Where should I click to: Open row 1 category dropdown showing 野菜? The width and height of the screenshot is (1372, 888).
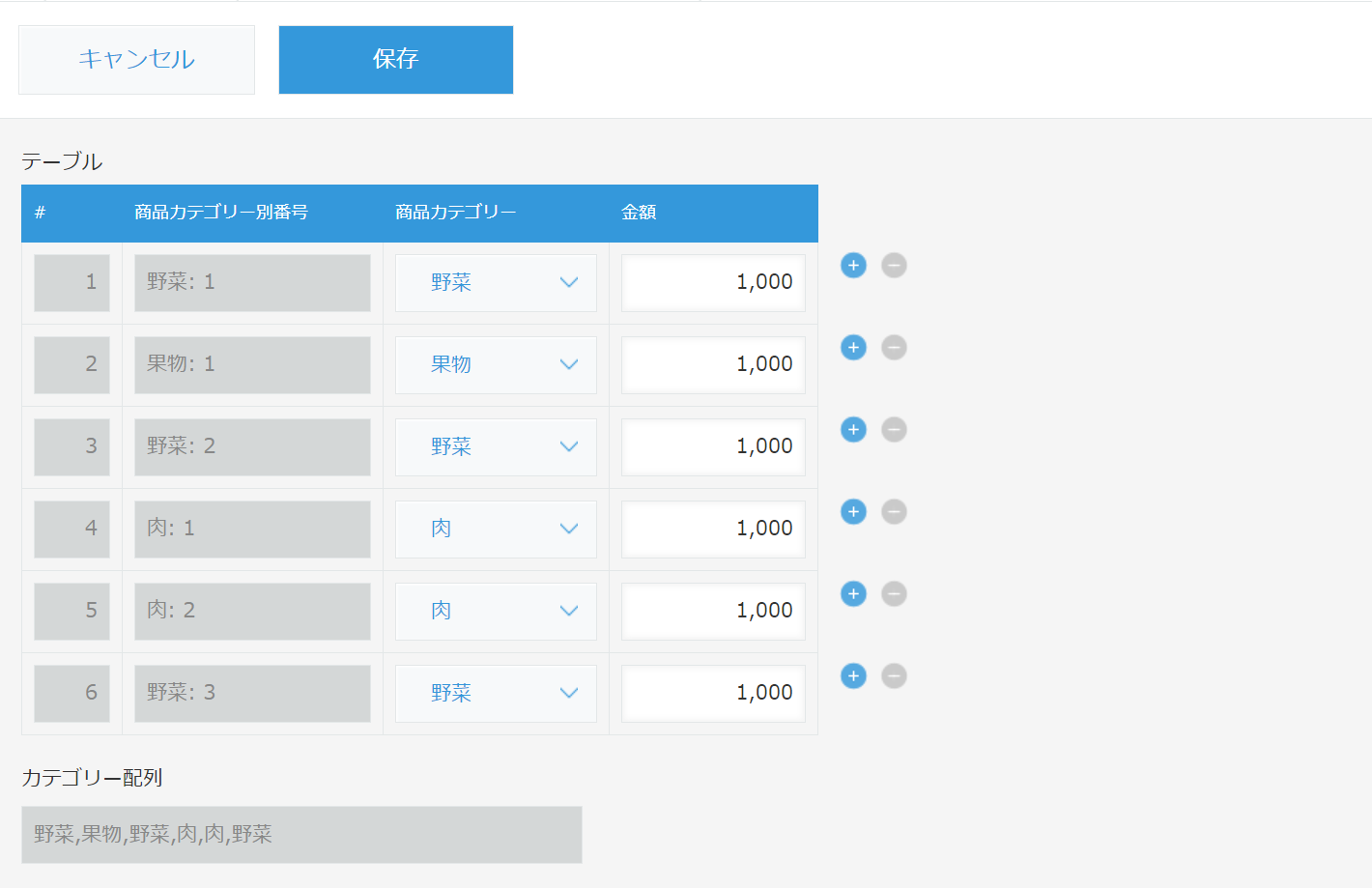(496, 283)
